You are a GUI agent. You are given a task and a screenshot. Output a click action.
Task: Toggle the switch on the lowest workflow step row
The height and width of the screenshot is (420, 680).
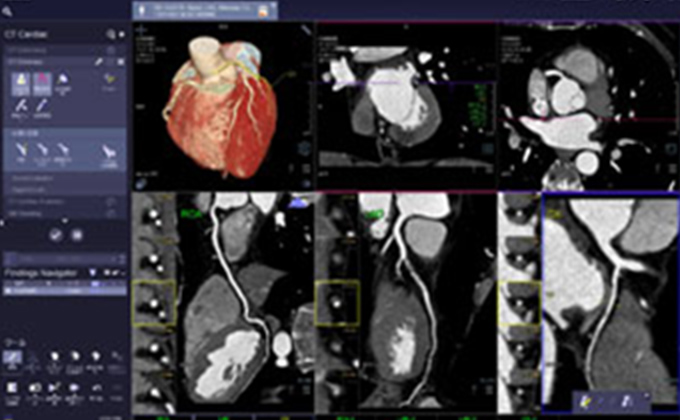(x=111, y=213)
